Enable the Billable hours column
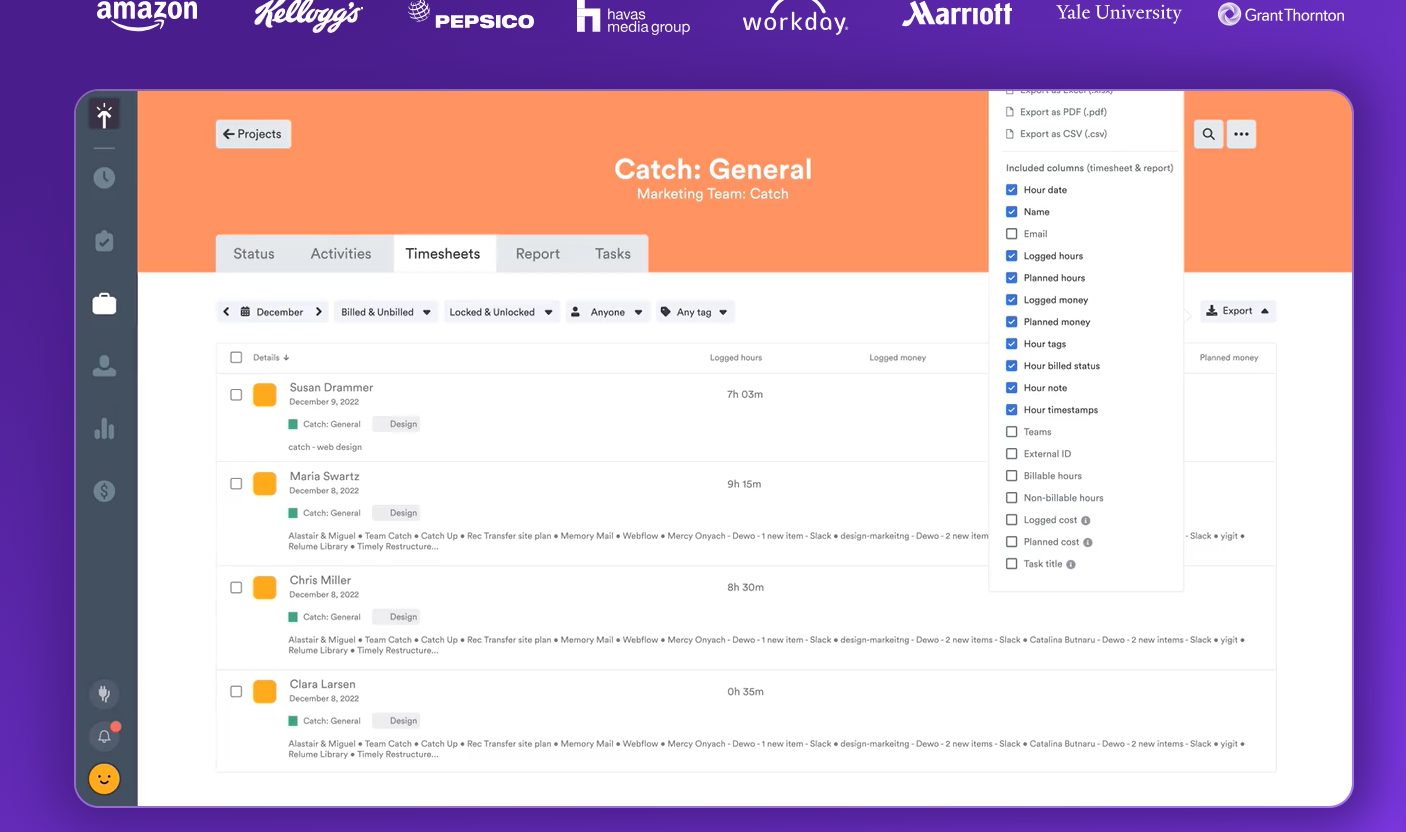Viewport: 1406px width, 832px height. pyautogui.click(x=1012, y=476)
